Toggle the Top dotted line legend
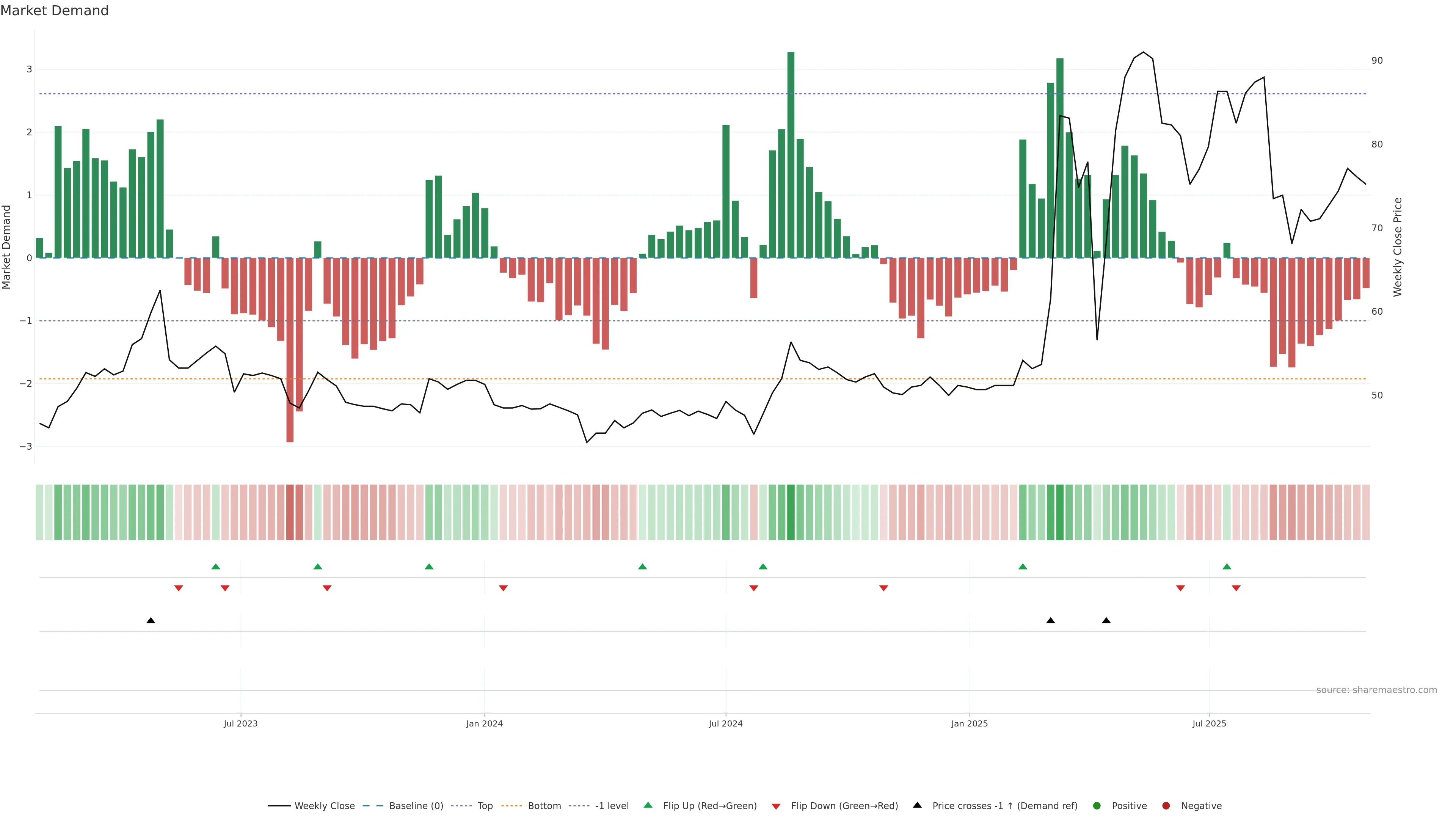 pos(485,805)
